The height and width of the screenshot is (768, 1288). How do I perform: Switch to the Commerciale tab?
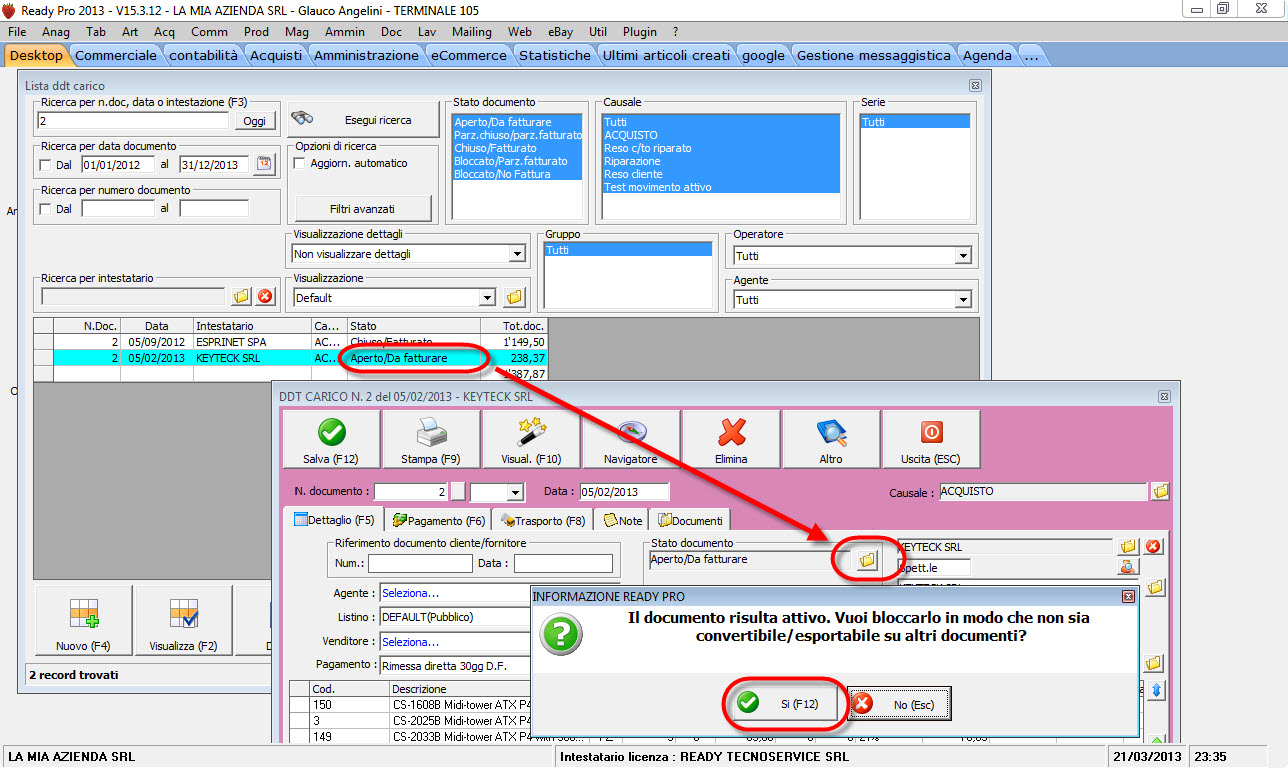(x=116, y=55)
